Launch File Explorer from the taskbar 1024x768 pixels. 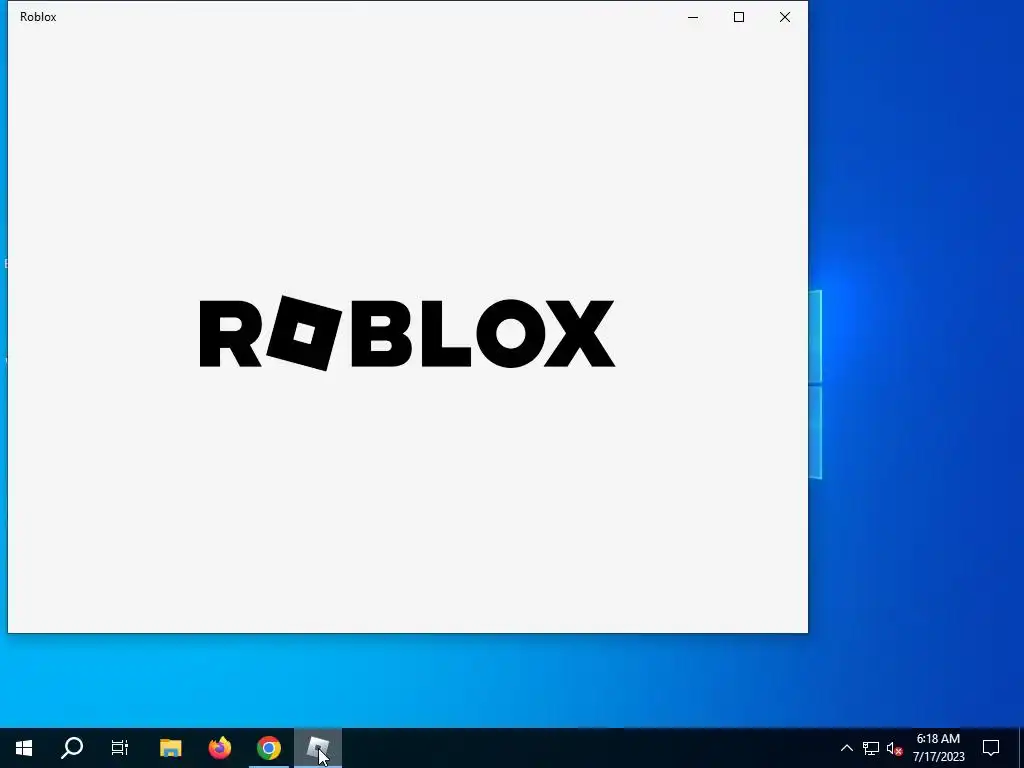click(170, 748)
